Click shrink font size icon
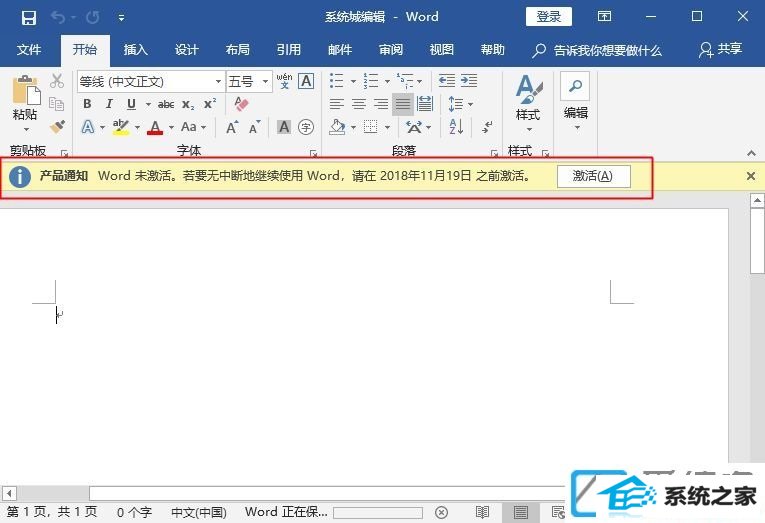765x523 pixels. [x=254, y=127]
